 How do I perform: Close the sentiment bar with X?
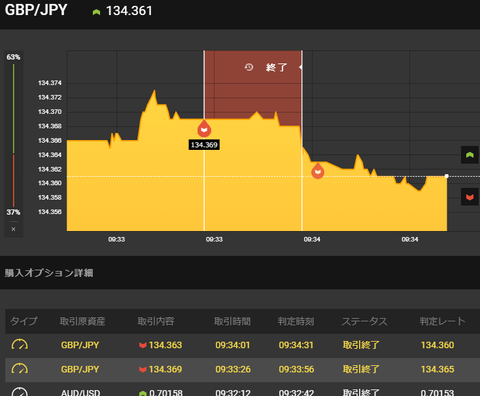13,229
